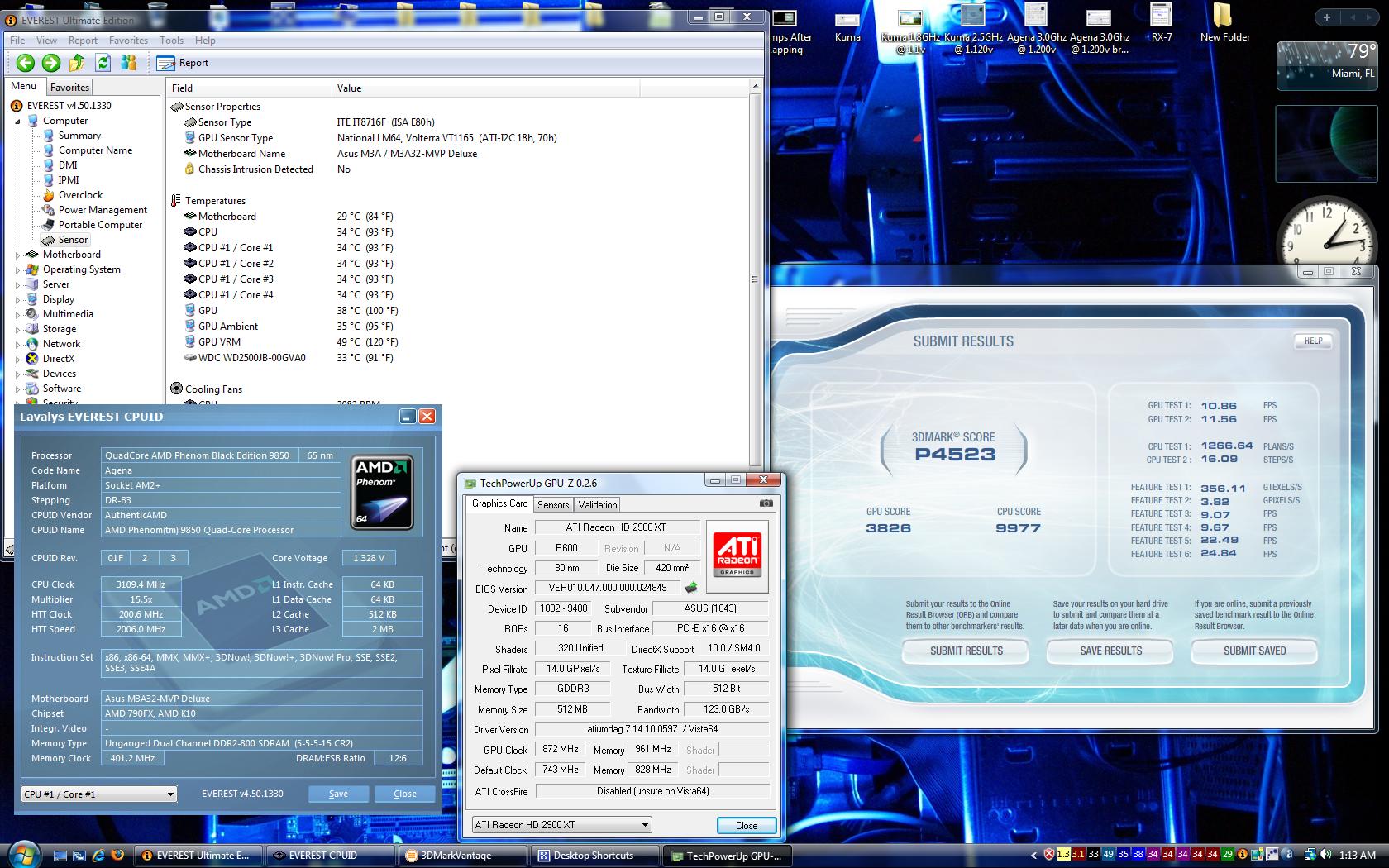Image resolution: width=1389 pixels, height=868 pixels.
Task: Click the ATI Radeon logo in GPU-Z
Action: (737, 556)
